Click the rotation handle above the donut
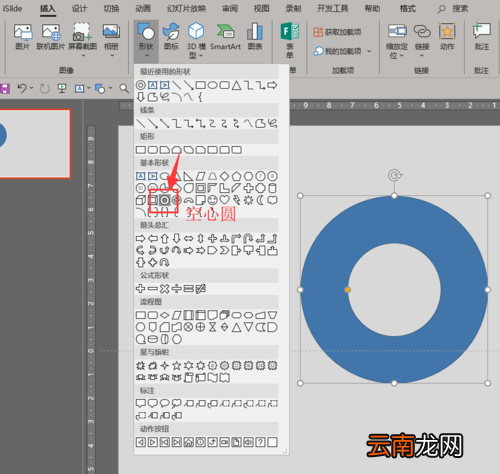The height and width of the screenshot is (474, 500). point(395,175)
